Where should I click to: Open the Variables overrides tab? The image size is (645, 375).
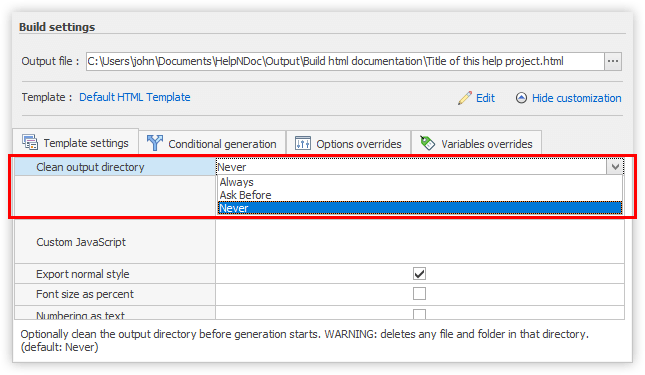coord(476,144)
